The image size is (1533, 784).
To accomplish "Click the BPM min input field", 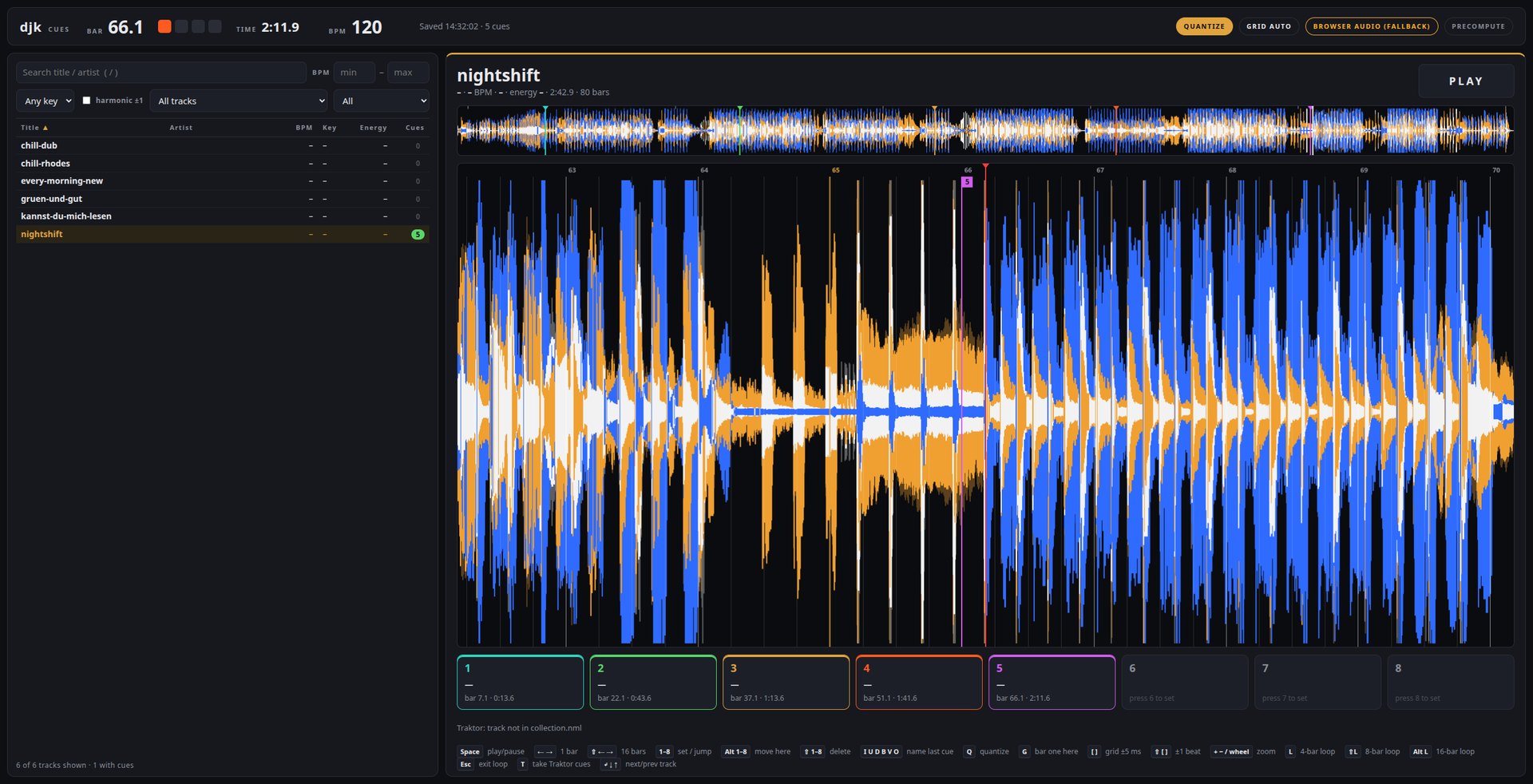I will point(355,73).
